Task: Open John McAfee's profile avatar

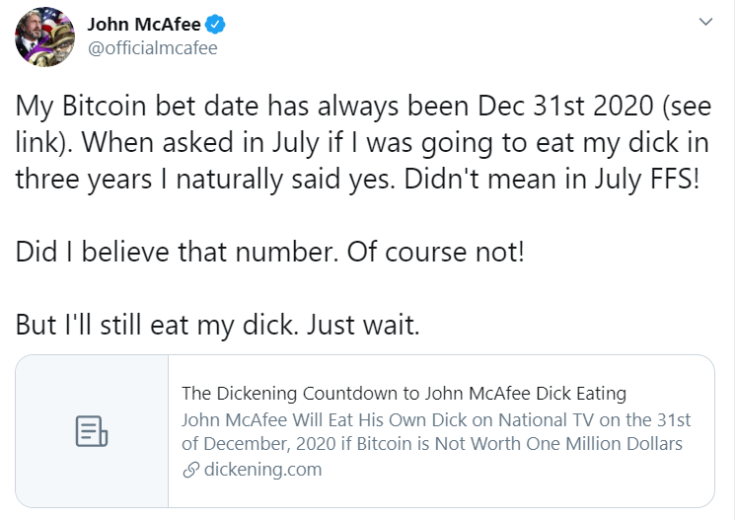Action: pyautogui.click(x=45, y=37)
